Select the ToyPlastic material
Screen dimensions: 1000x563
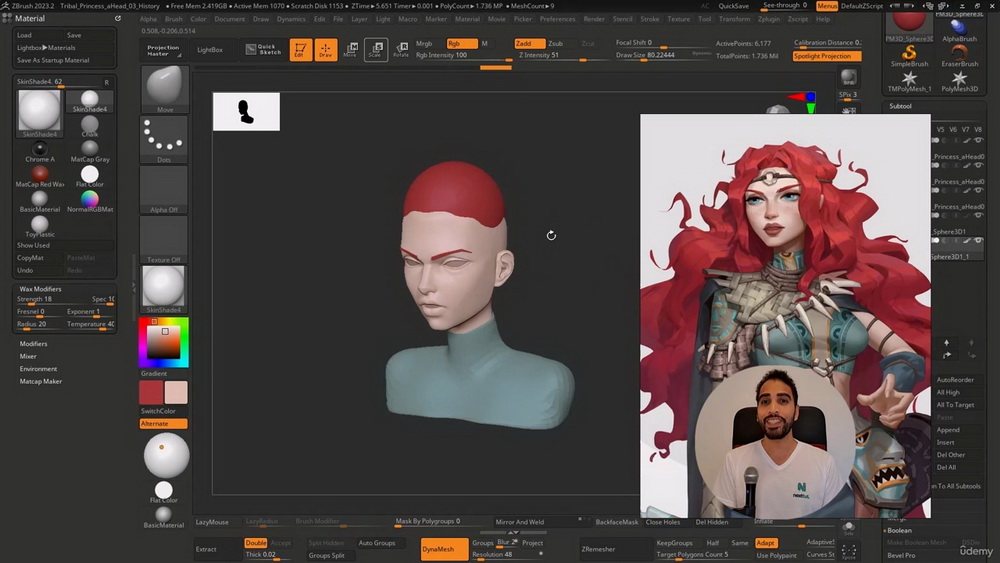pos(40,226)
